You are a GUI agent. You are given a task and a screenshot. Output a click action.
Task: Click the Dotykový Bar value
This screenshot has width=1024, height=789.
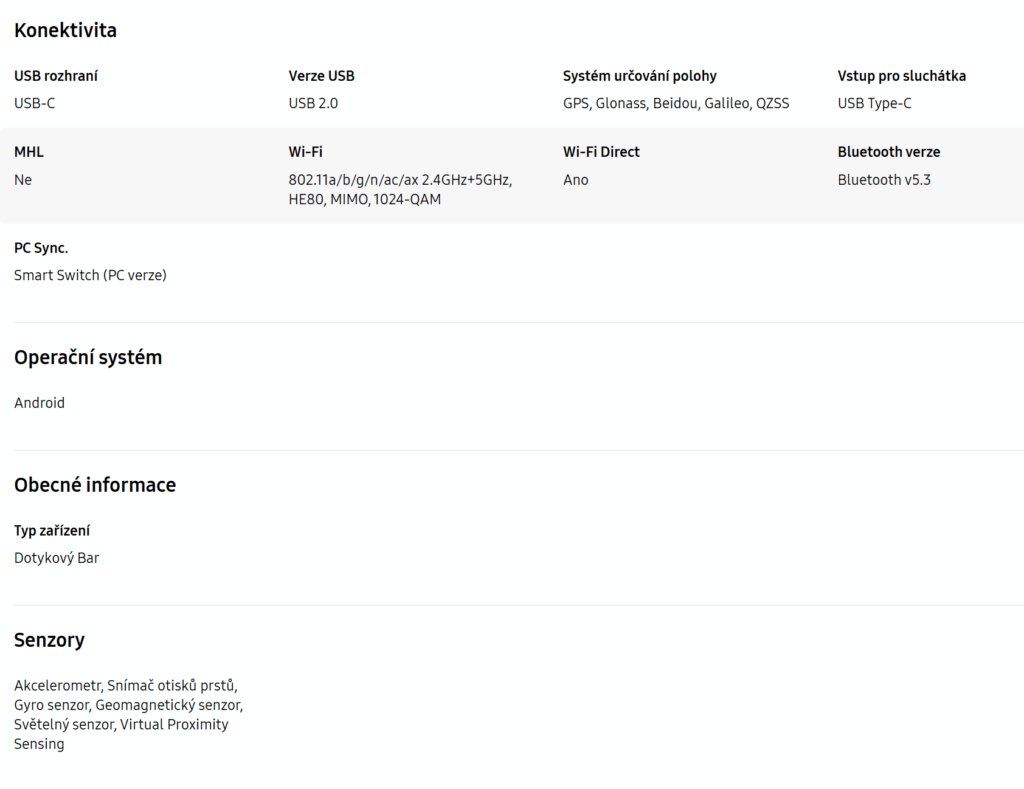(56, 558)
